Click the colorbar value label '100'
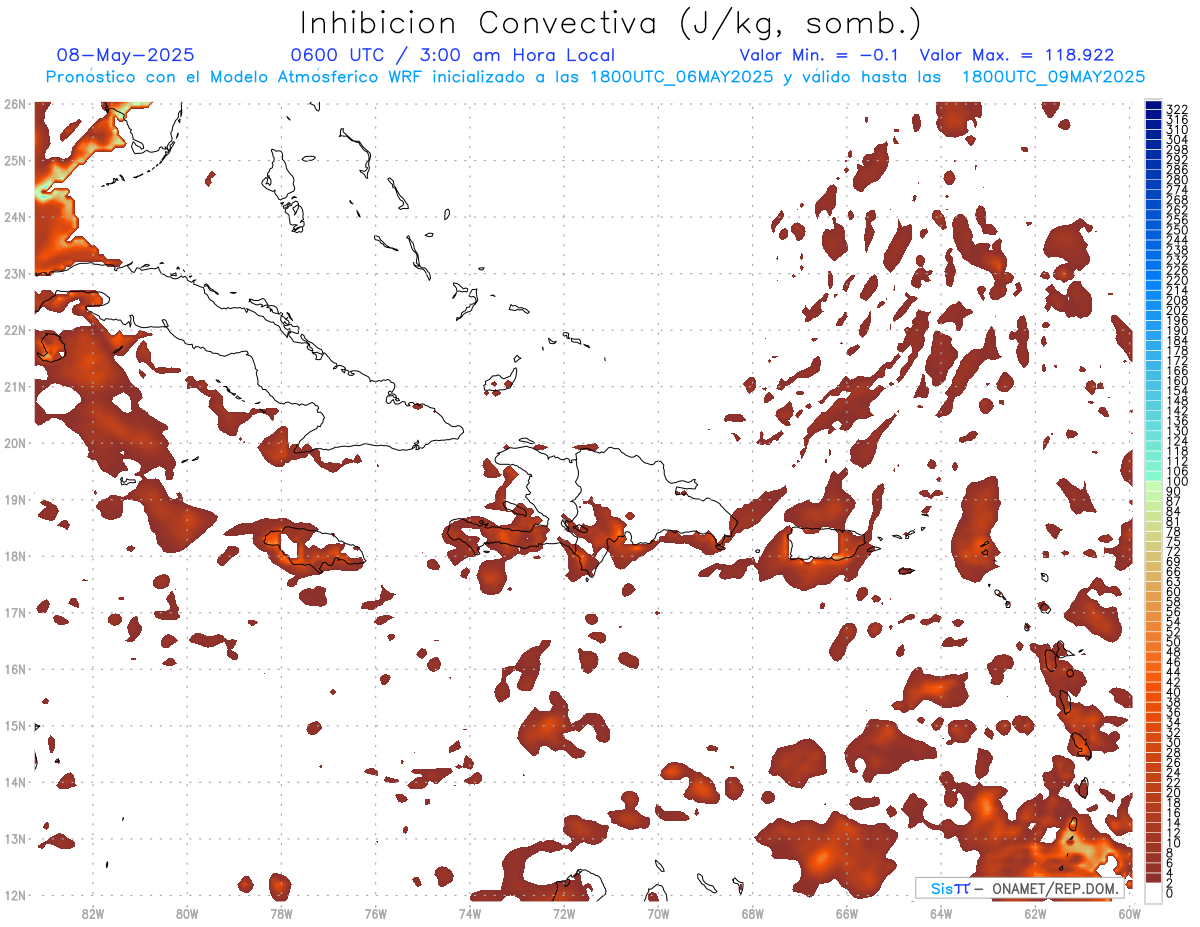The image size is (1200, 927). (x=1177, y=482)
